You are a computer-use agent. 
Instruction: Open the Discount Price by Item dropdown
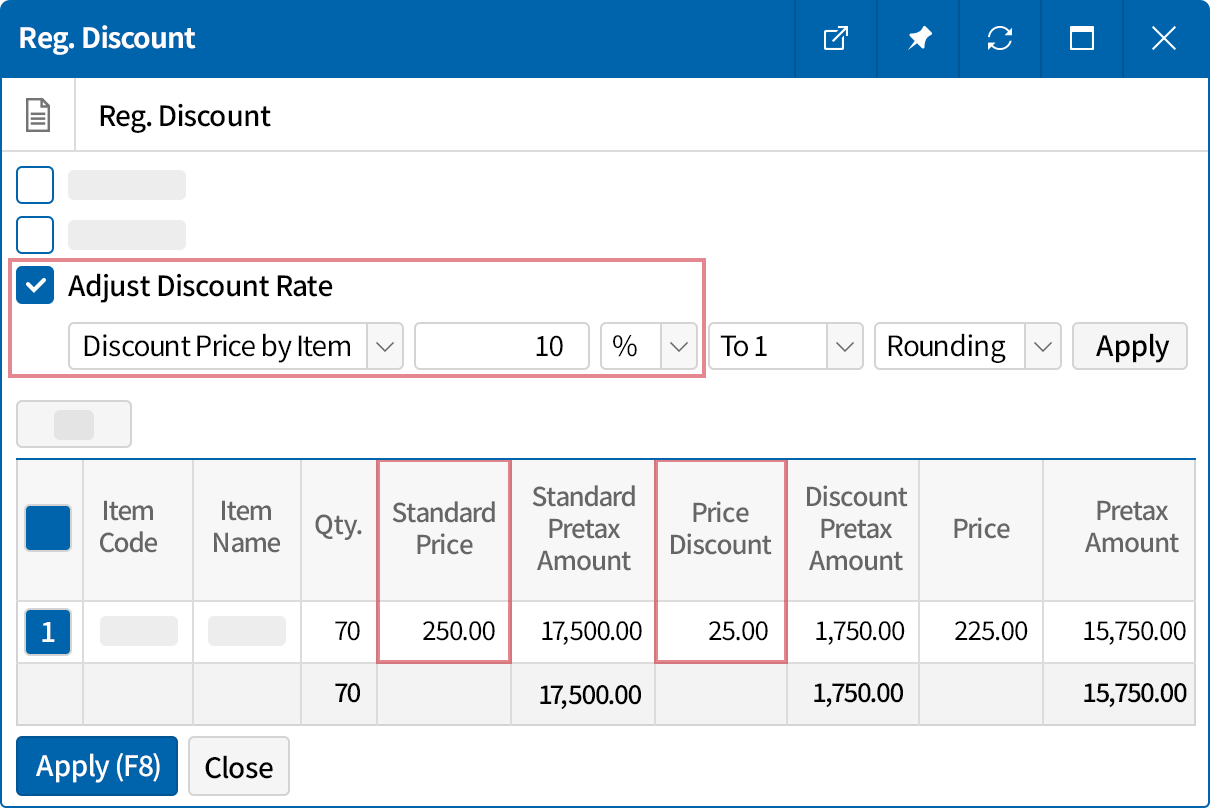tap(386, 346)
